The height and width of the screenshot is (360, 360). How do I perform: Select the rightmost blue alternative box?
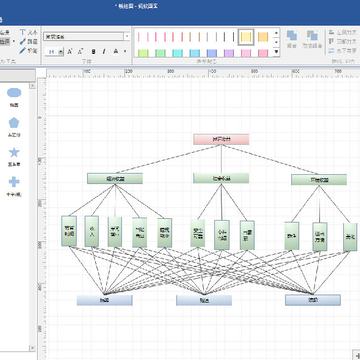tap(313, 300)
